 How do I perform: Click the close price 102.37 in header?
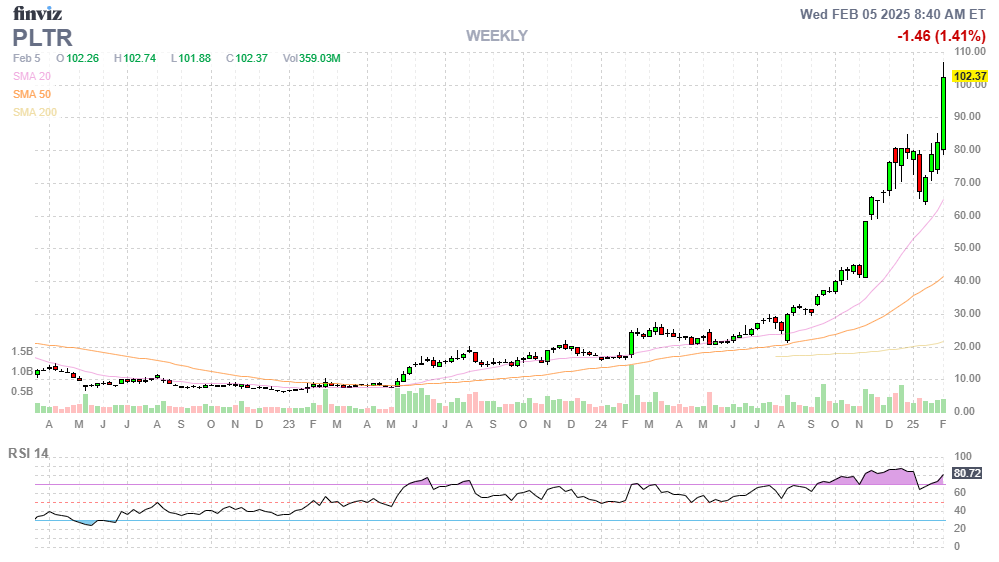(252, 59)
